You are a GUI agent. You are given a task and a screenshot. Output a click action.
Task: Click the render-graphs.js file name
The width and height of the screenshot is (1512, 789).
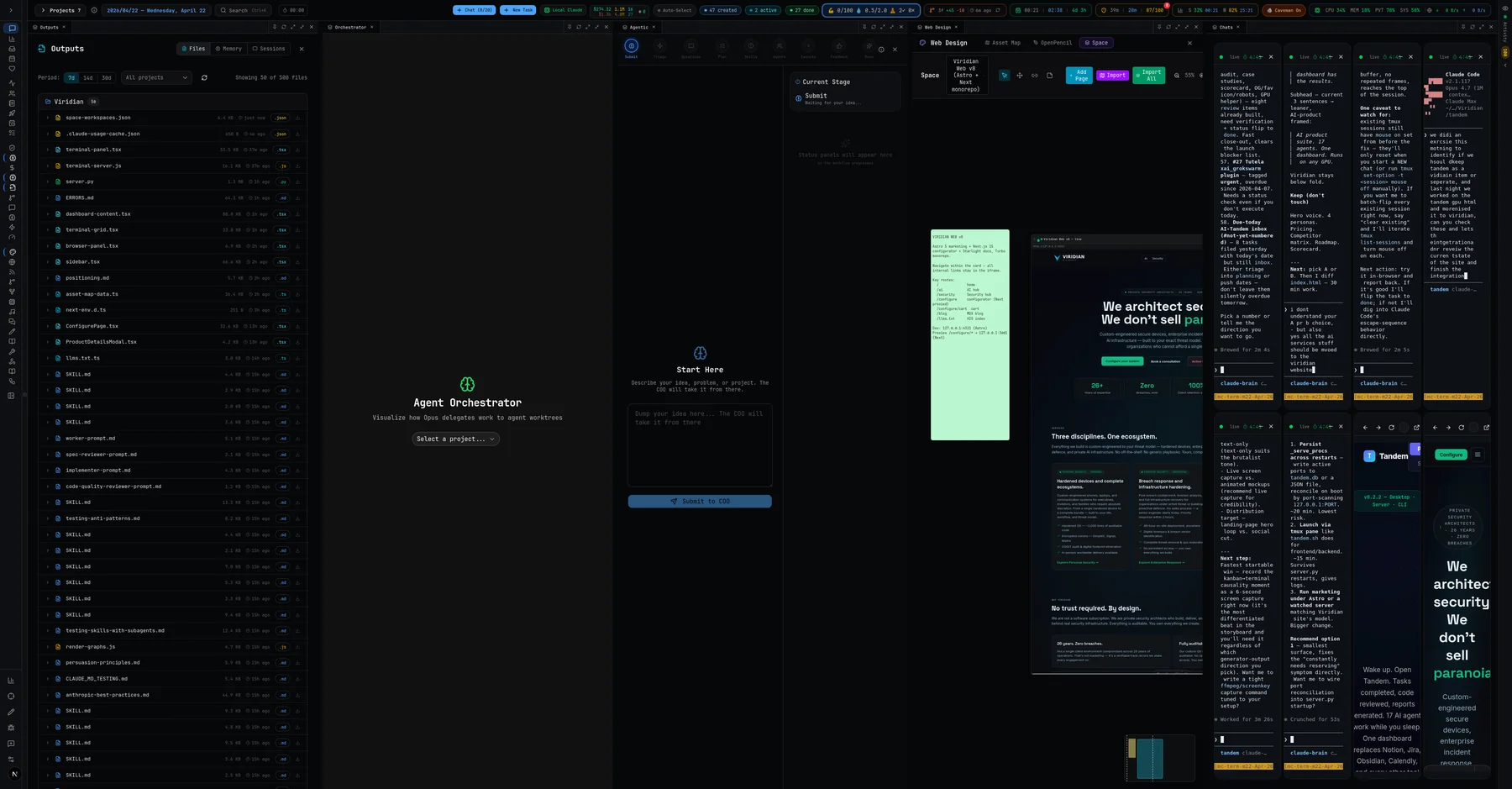(x=91, y=646)
